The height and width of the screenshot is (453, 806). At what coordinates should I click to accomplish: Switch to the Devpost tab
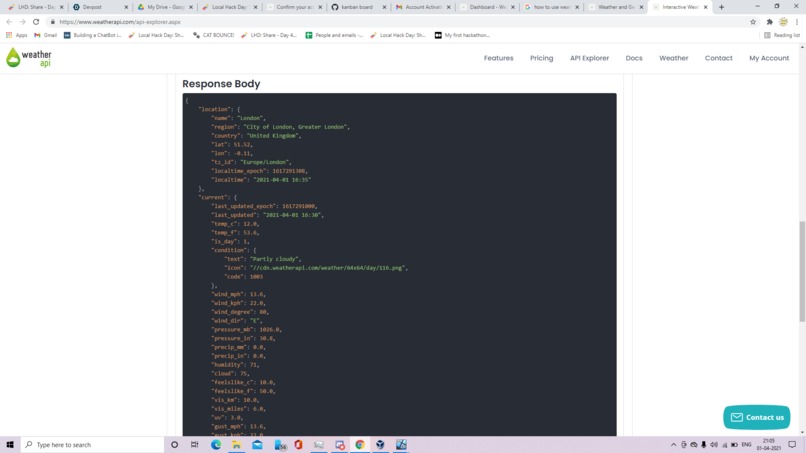click(100, 7)
